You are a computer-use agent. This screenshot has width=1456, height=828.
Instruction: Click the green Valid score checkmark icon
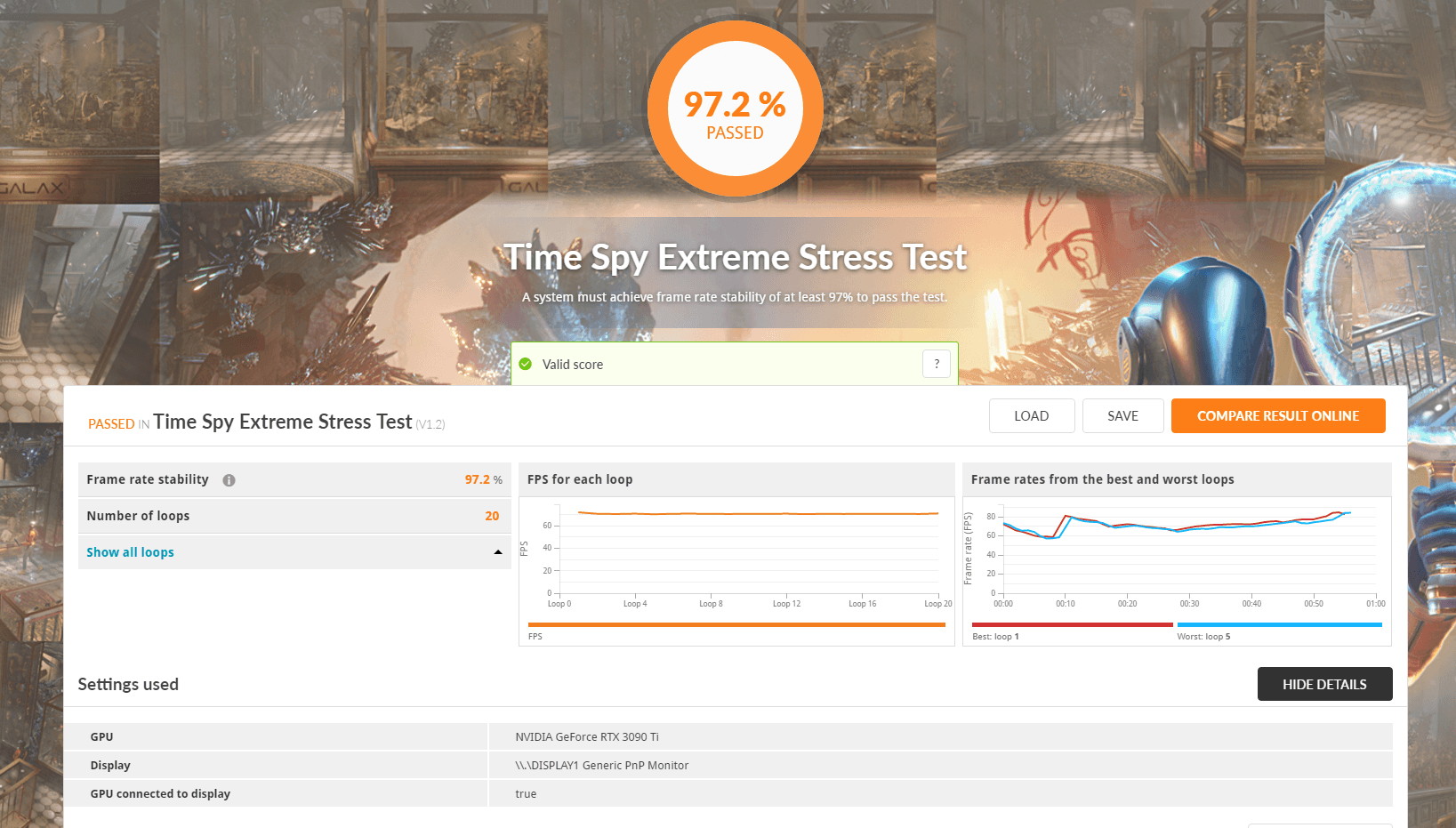(526, 364)
